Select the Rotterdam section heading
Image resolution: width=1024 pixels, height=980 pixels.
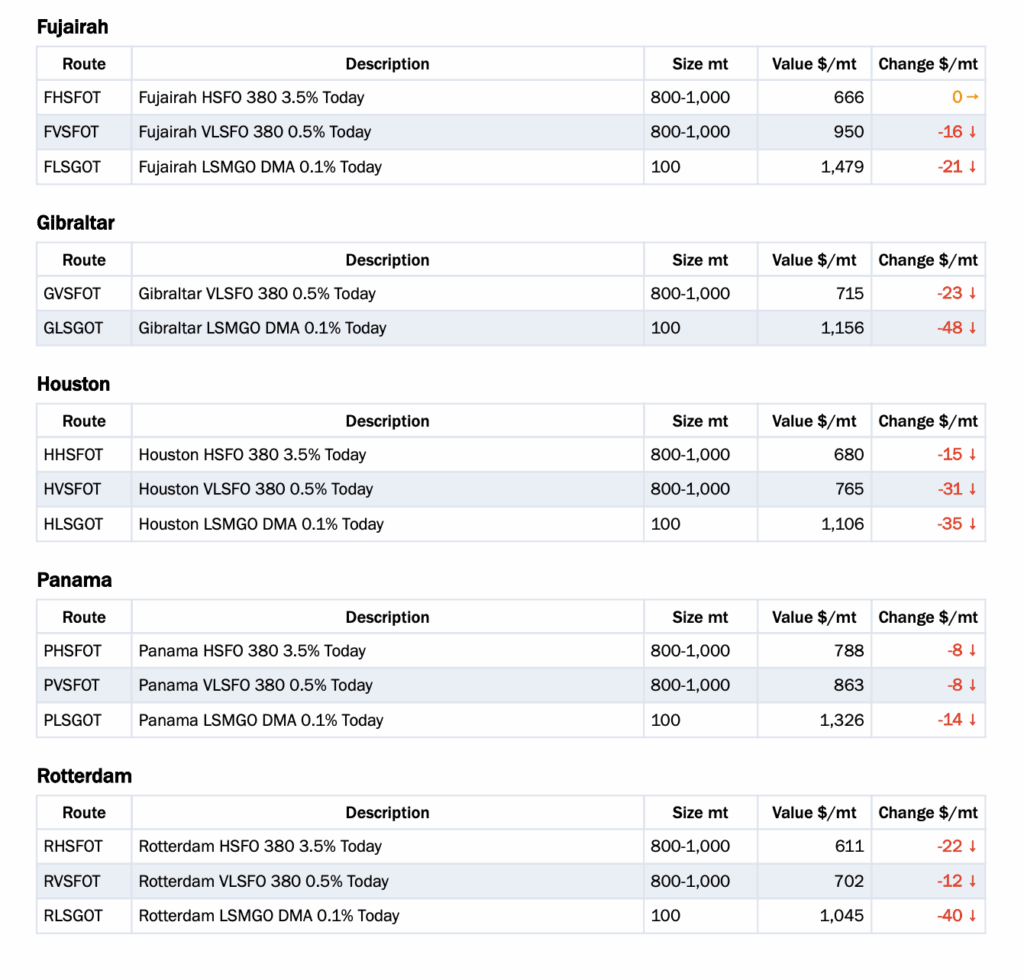(x=84, y=776)
